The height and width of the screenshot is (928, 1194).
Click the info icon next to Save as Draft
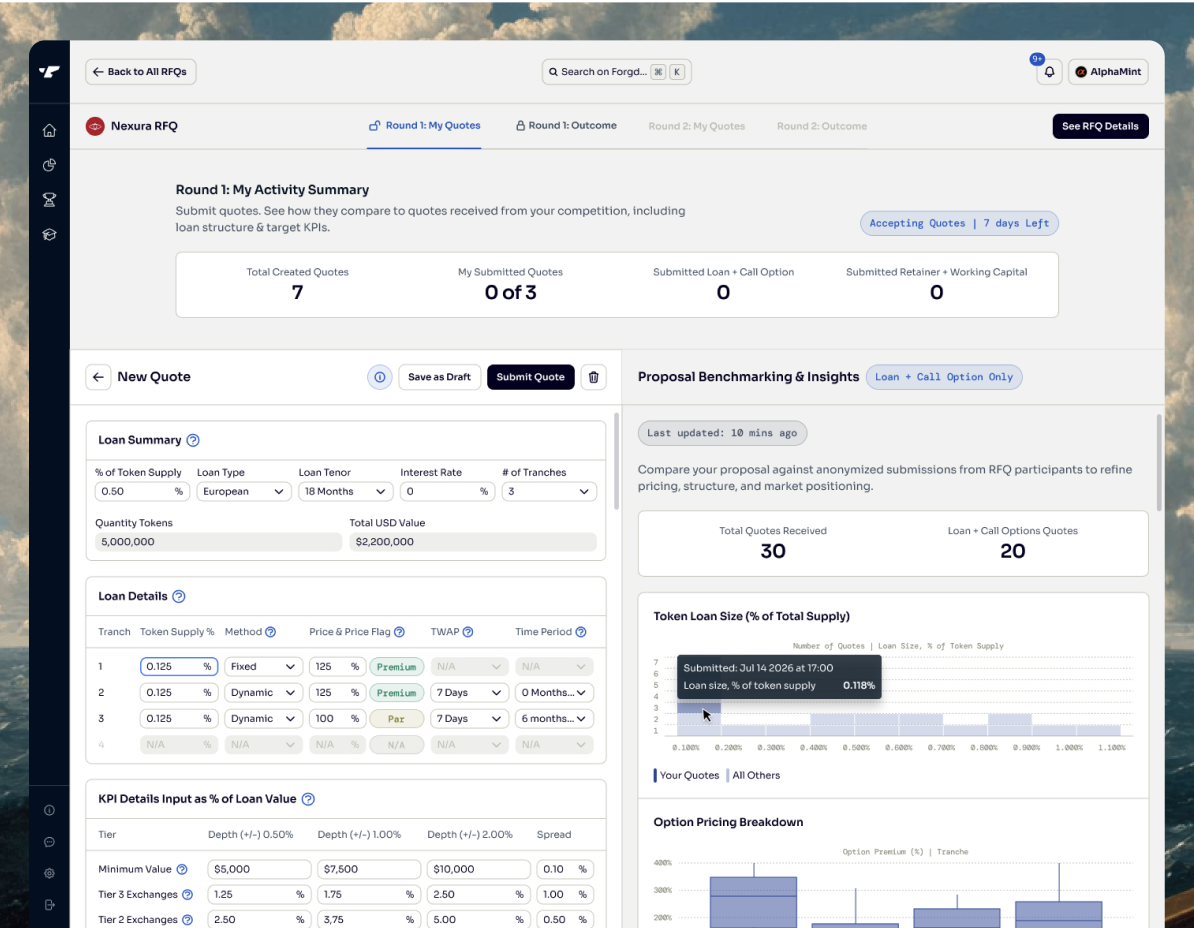click(379, 377)
